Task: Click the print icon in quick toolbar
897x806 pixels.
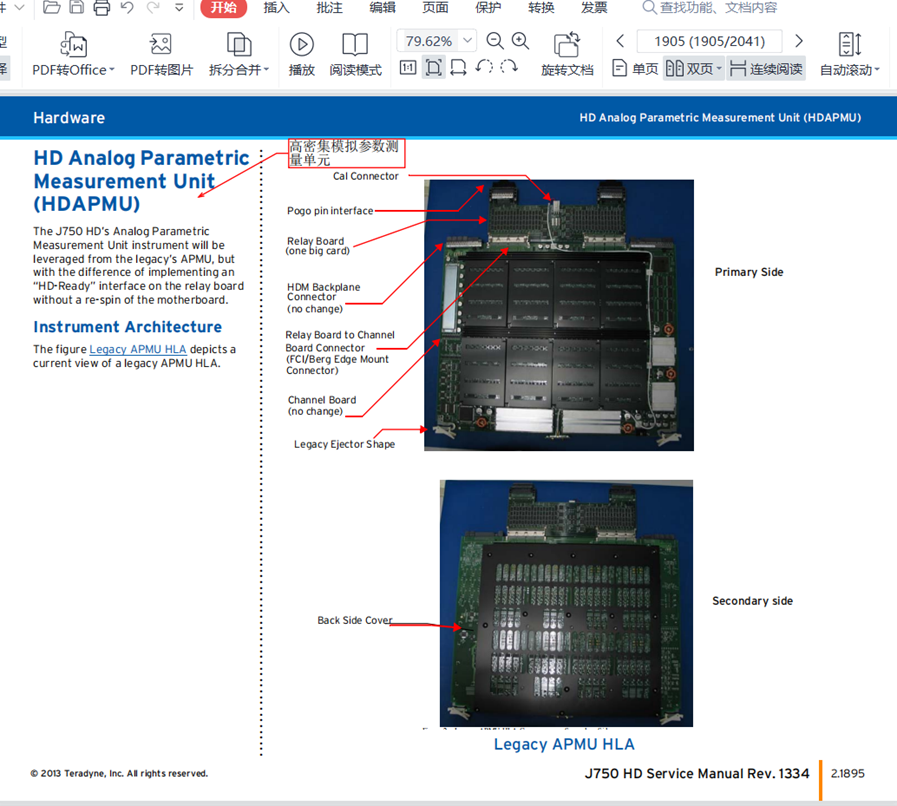Action: pos(102,8)
